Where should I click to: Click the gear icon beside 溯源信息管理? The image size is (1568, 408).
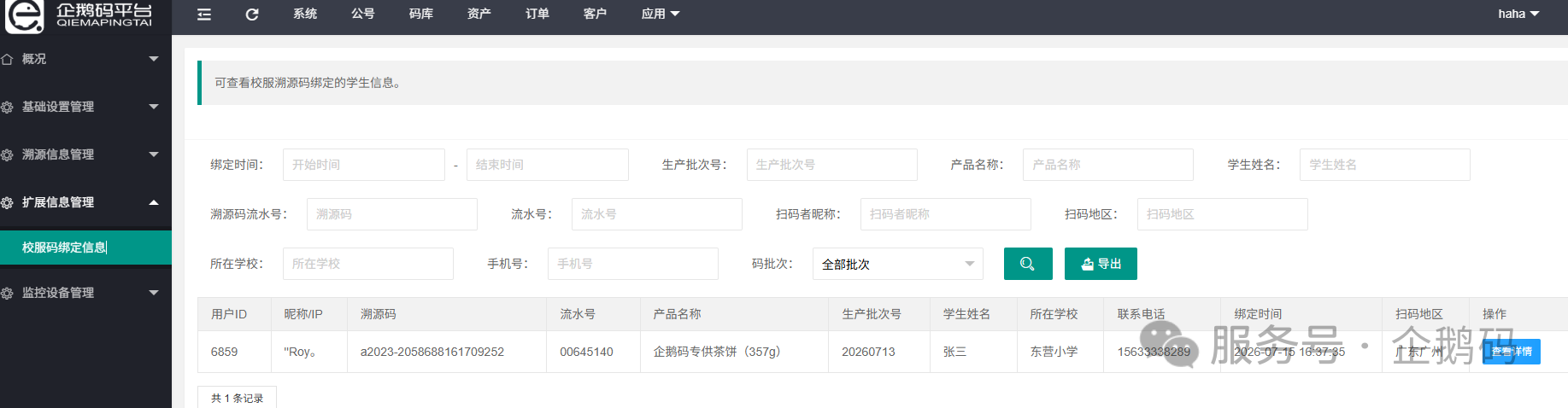click(8, 154)
